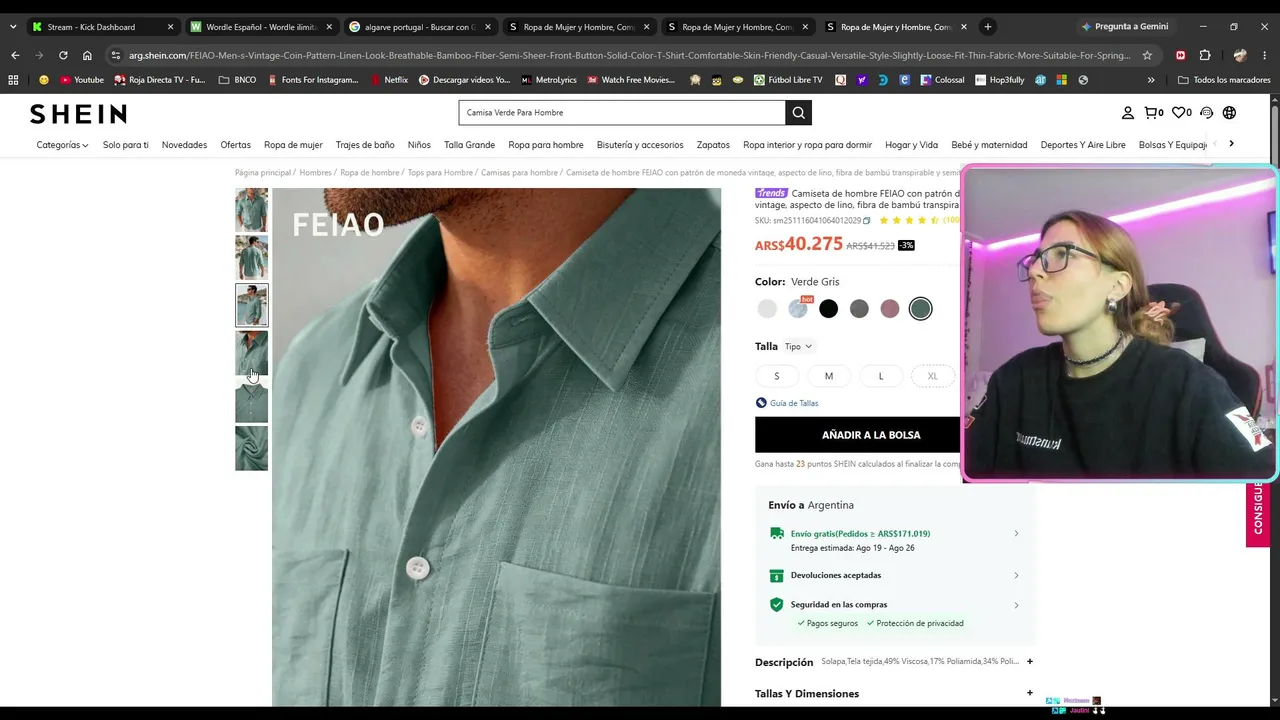
Task: Open the Youtube bookmark
Action: [x=82, y=80]
